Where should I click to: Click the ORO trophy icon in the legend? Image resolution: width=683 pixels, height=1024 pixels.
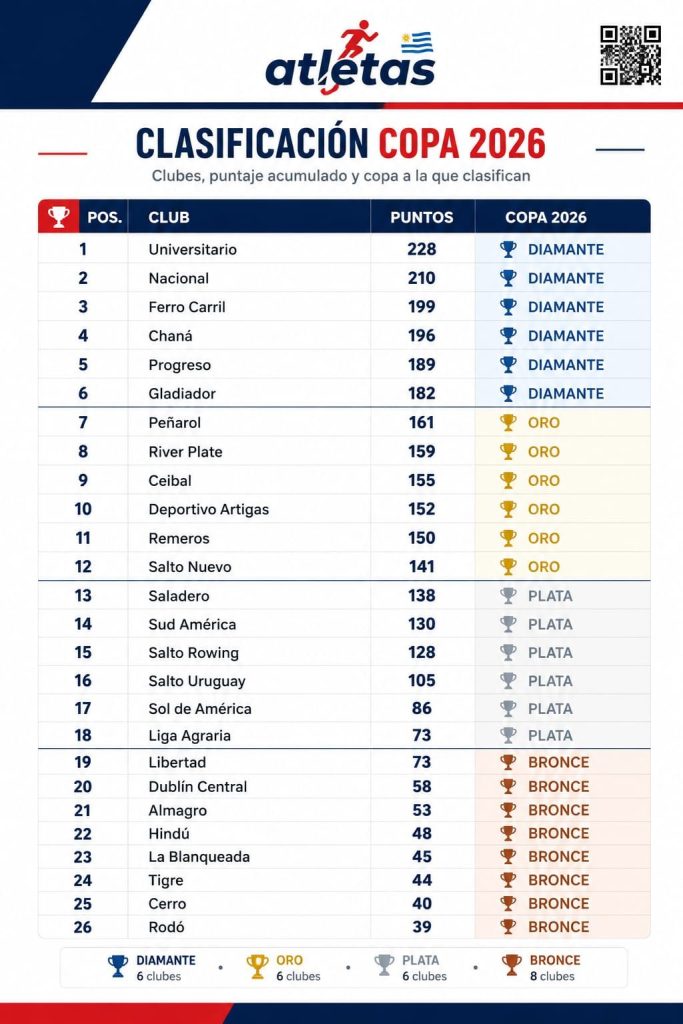click(257, 967)
